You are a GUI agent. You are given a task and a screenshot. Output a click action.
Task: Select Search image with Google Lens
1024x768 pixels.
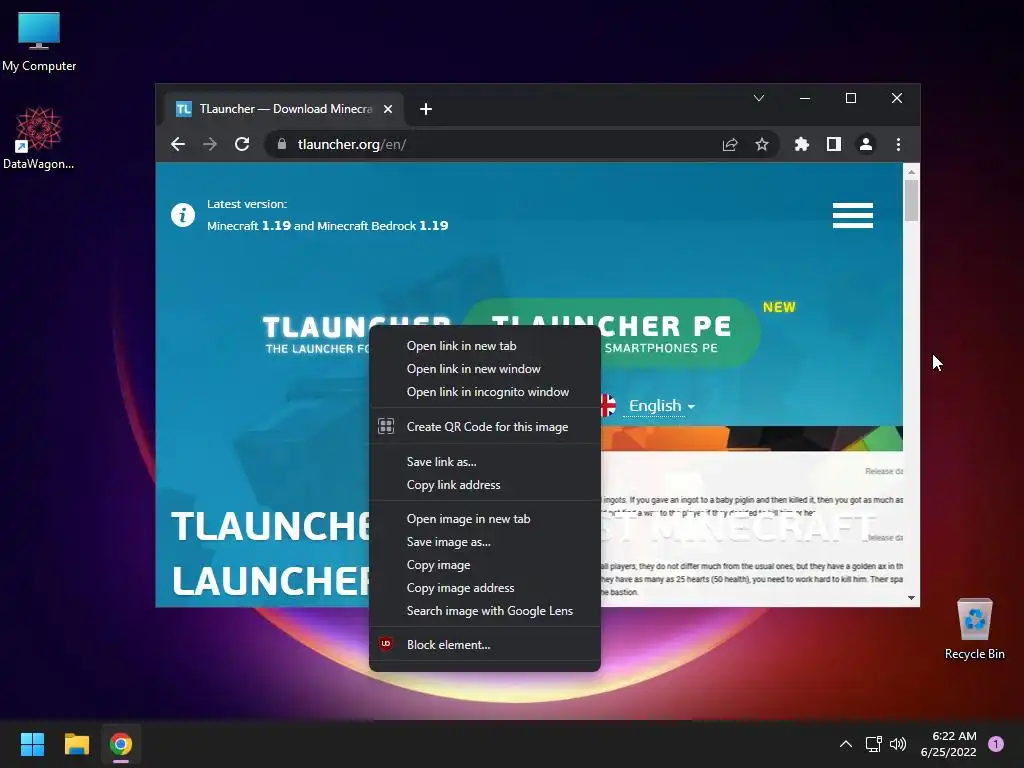coord(485,611)
